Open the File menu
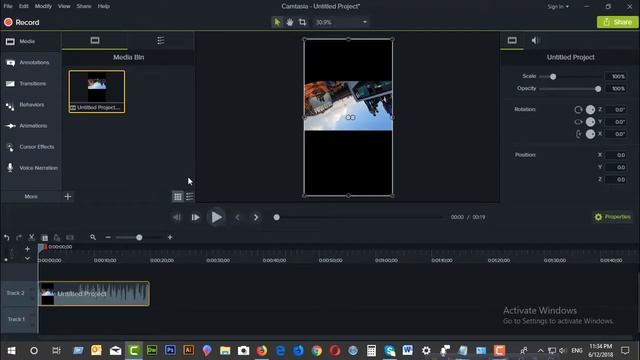Screen dimensions: 640x360 pyautogui.click(x=8, y=6)
